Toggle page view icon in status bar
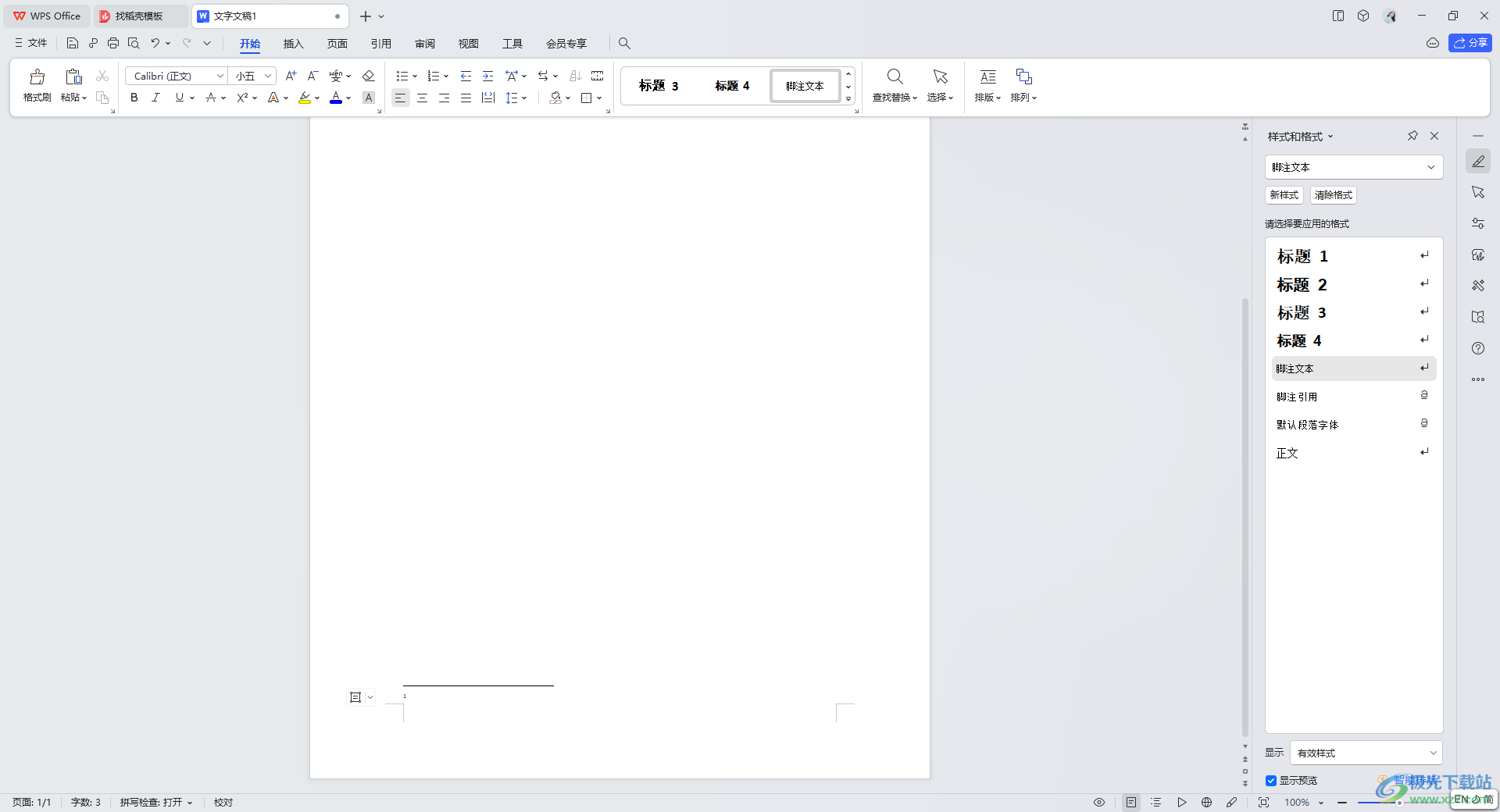The width and height of the screenshot is (1500, 812). pyautogui.click(x=1131, y=802)
